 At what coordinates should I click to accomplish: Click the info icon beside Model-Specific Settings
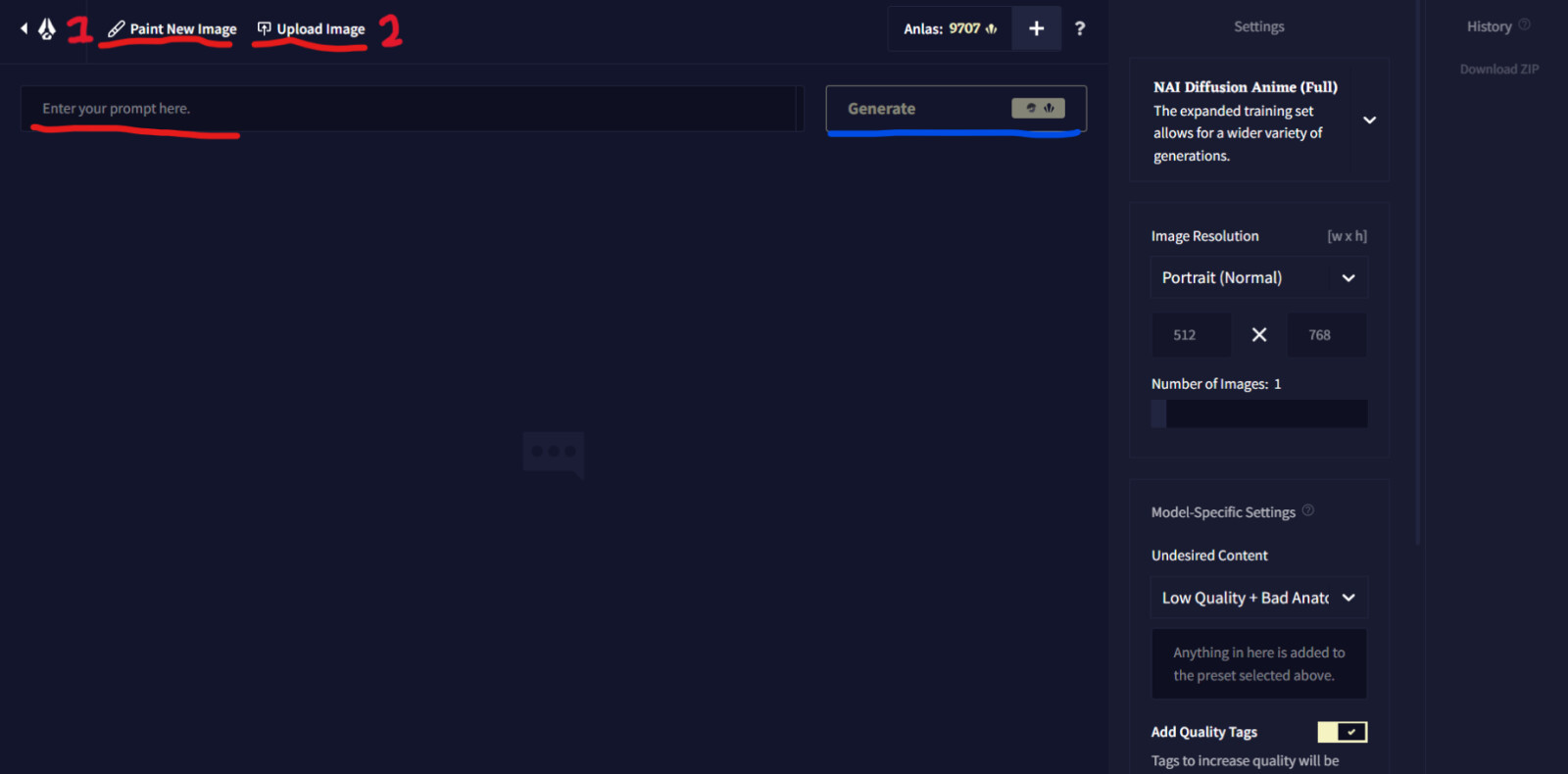[1307, 510]
